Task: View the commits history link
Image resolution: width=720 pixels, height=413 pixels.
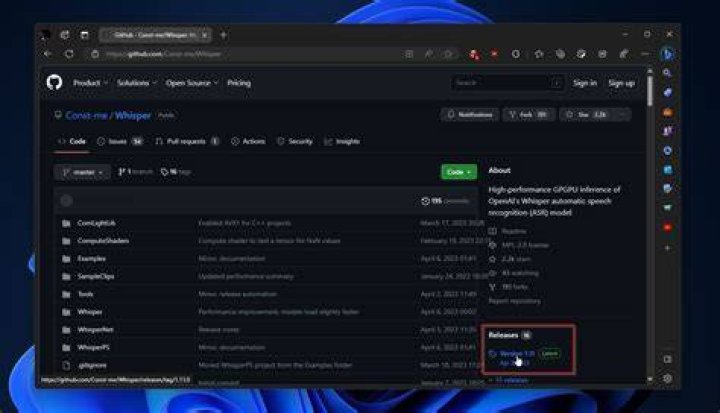Action: coord(445,201)
